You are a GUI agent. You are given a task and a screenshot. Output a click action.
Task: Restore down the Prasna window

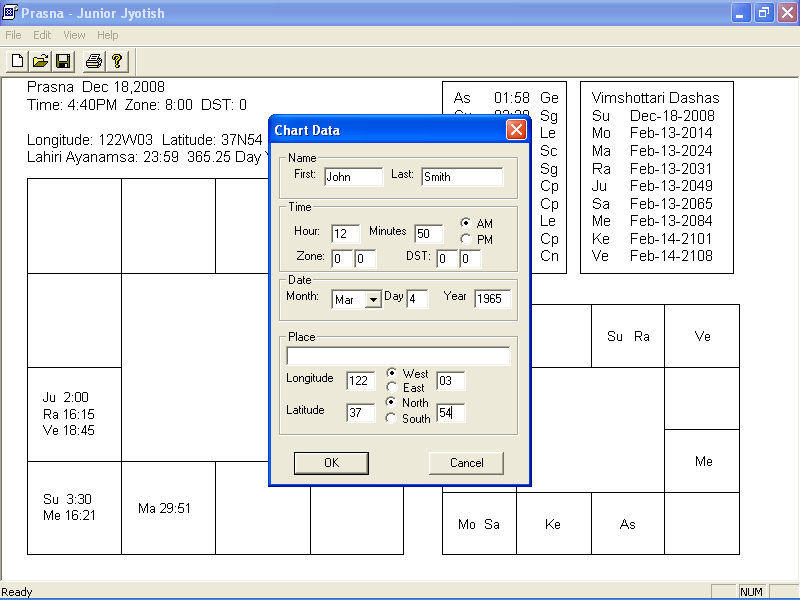tap(764, 12)
